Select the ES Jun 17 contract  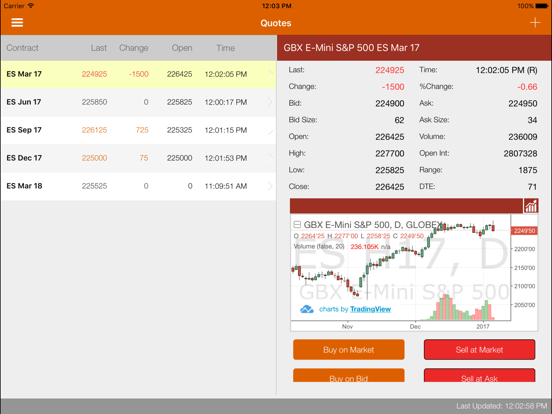tap(138, 102)
